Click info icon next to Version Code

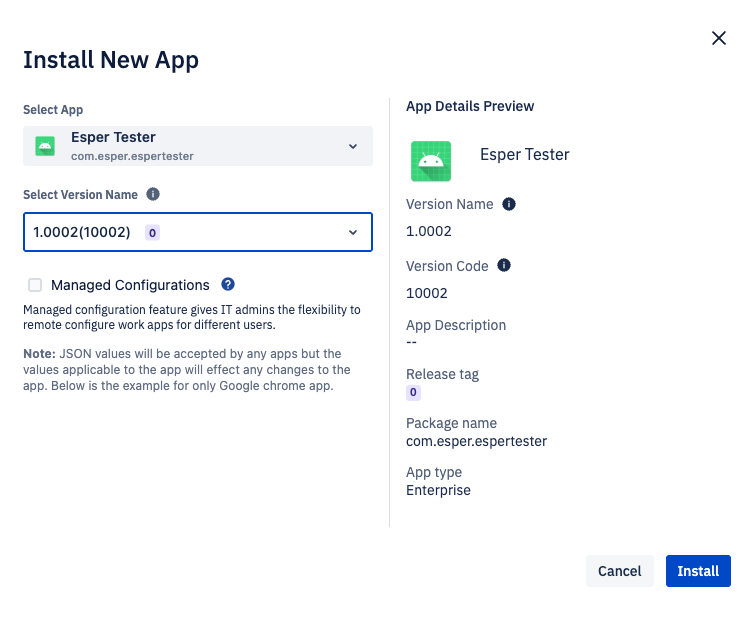pos(504,265)
